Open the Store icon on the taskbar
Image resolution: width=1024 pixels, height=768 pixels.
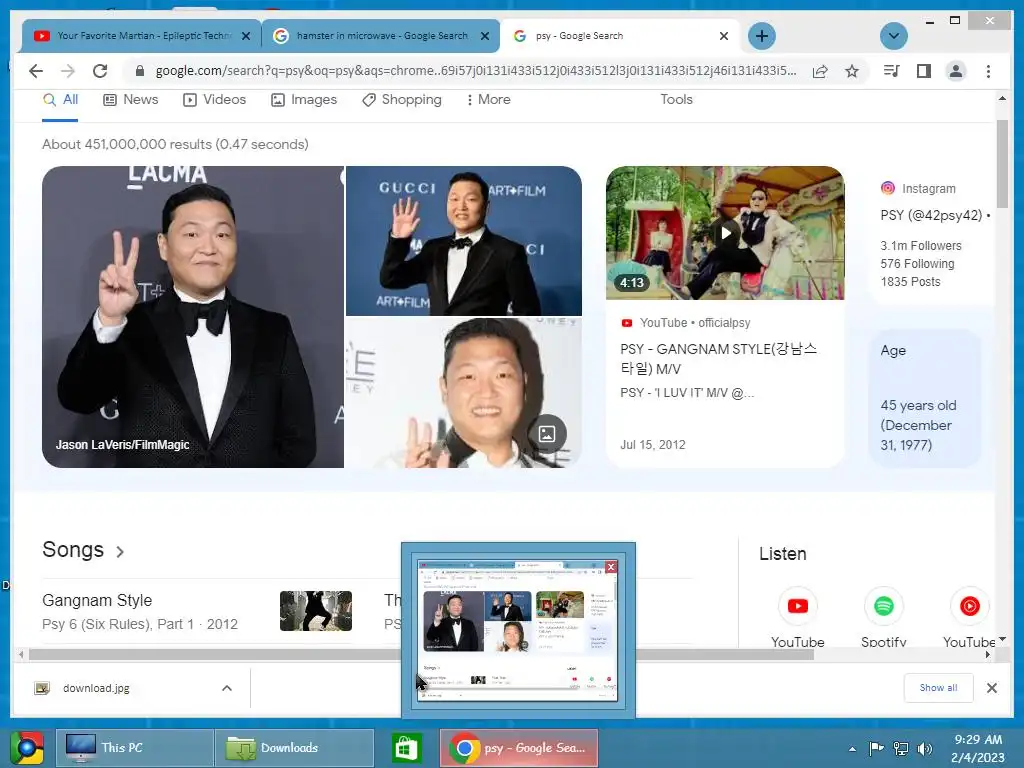tap(406, 748)
